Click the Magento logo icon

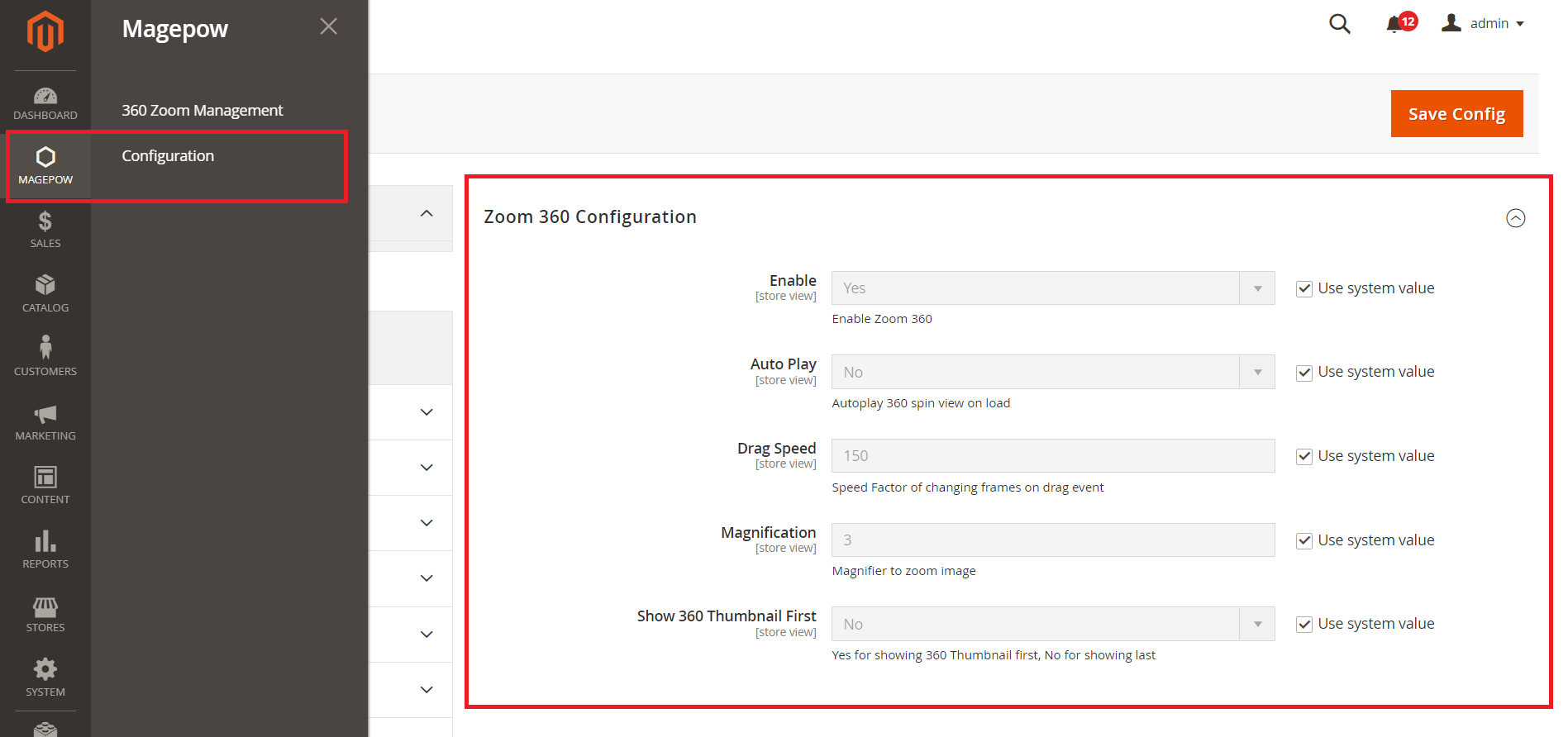pos(45,31)
